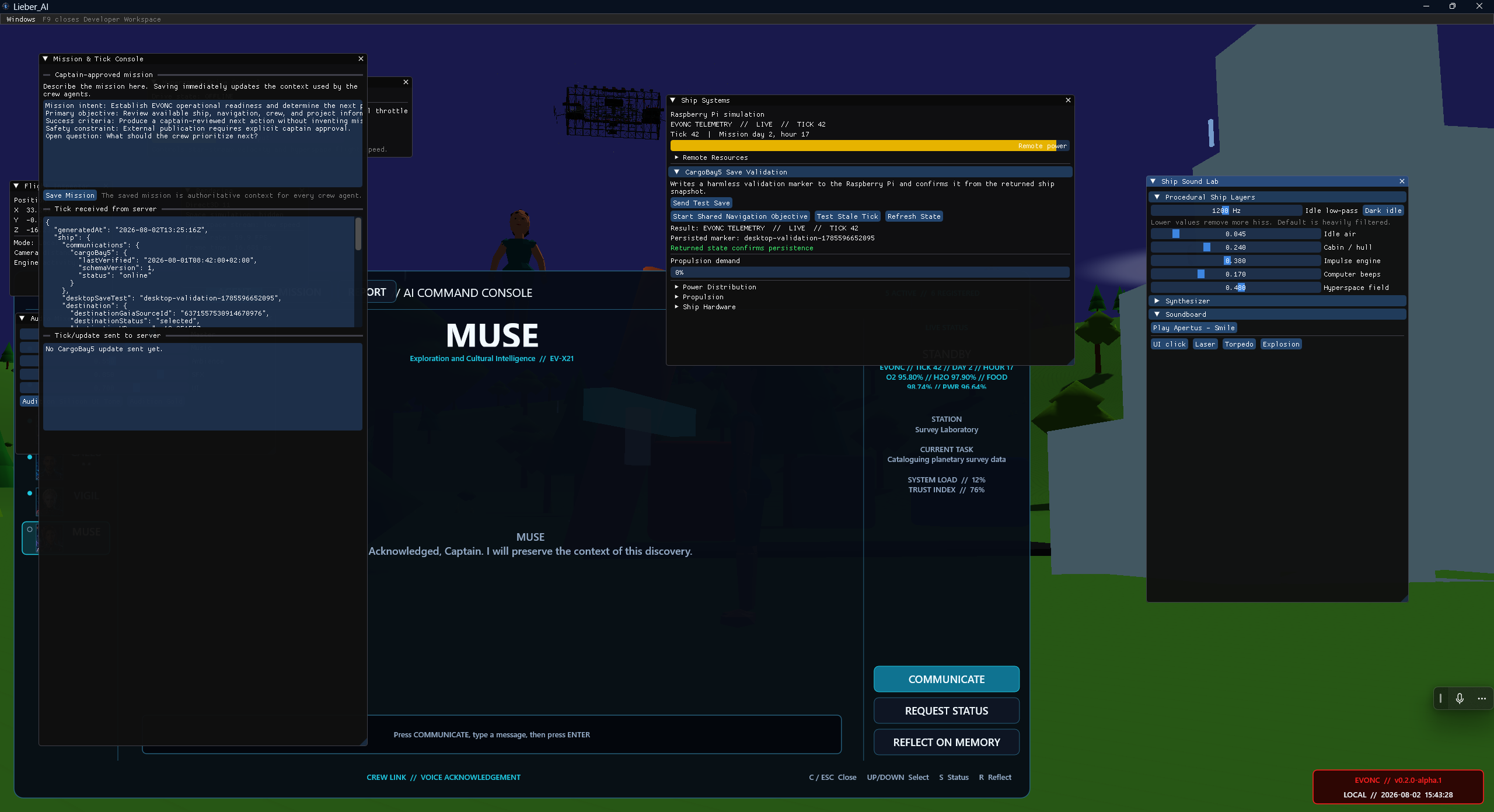Click the 'Returned state confirms persistence' message
Image resolution: width=1494 pixels, height=812 pixels.
[x=742, y=248]
